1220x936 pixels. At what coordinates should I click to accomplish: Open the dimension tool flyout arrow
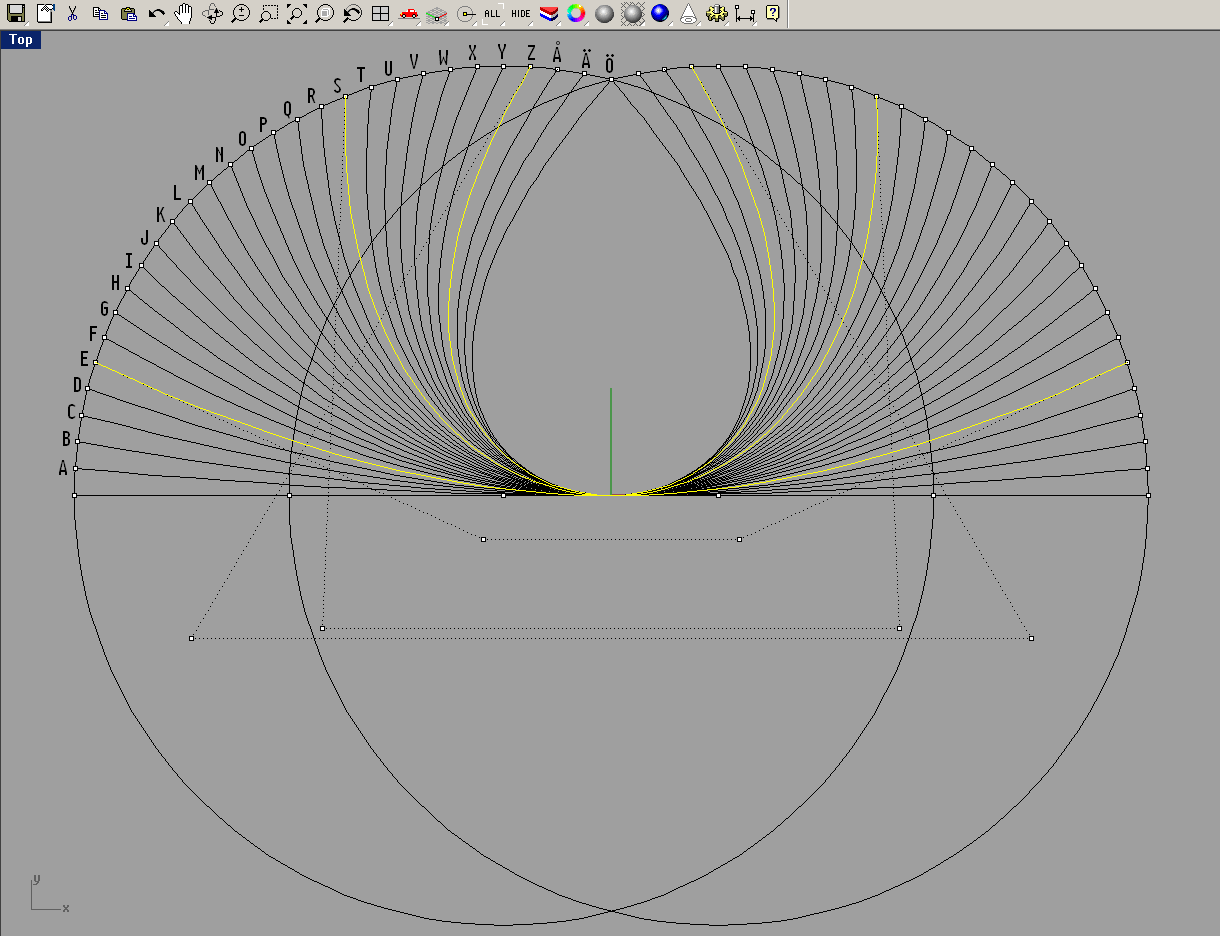[753, 22]
